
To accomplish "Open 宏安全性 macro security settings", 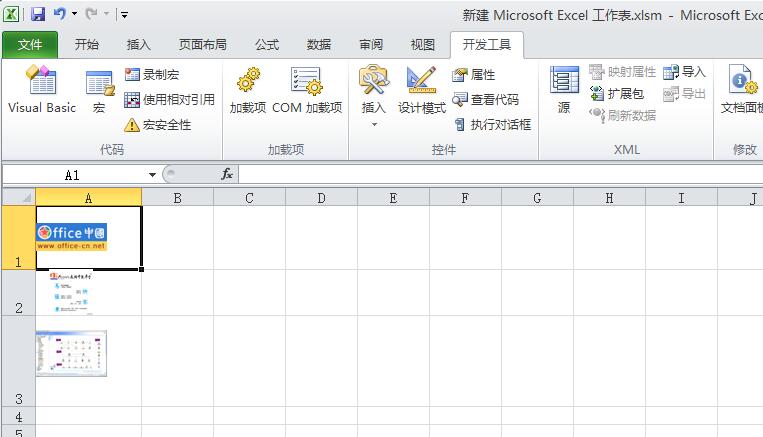I will (158, 125).
